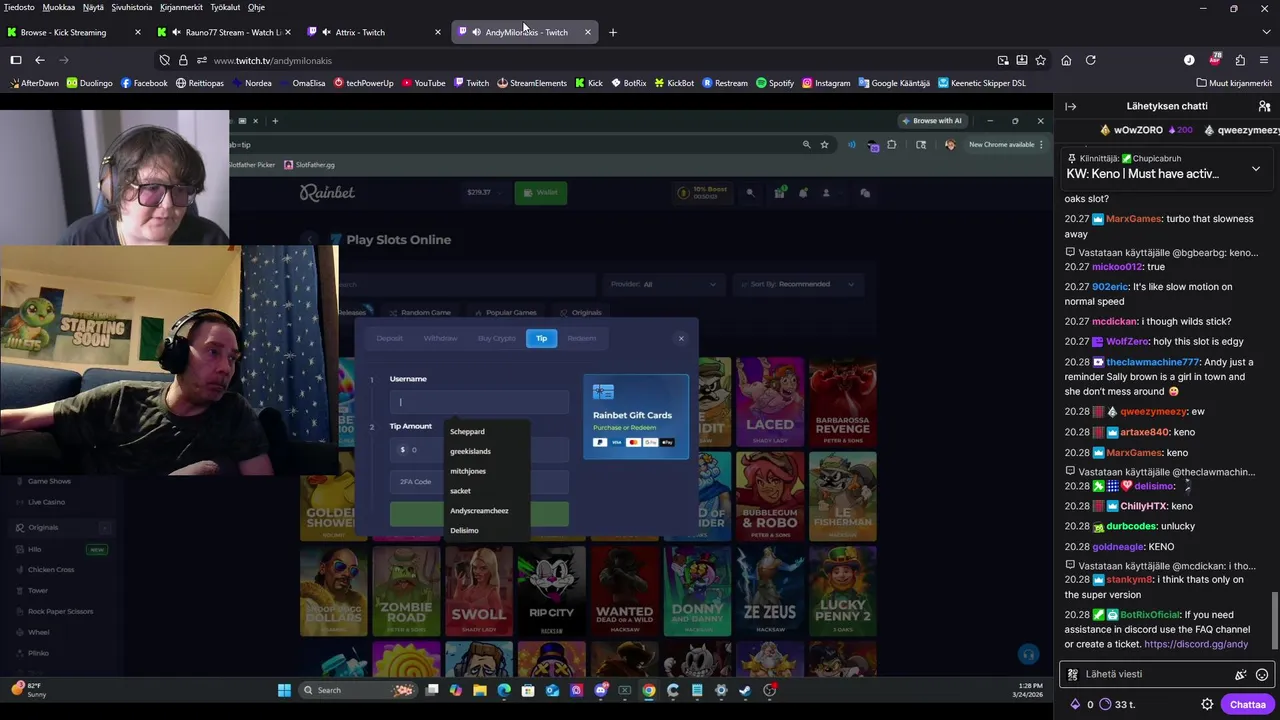
Task: Toggle the browser sidebar icon
Action: coord(15,60)
